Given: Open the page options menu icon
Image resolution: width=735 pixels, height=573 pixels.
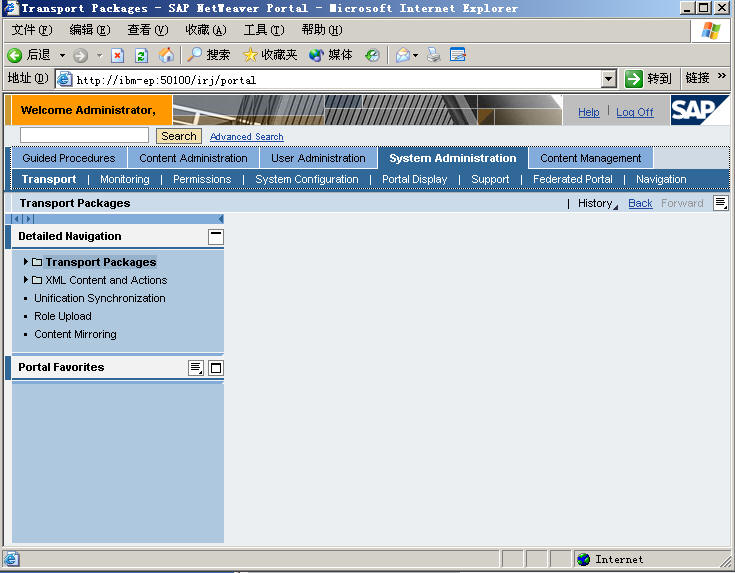Looking at the screenshot, I should click(x=720, y=203).
